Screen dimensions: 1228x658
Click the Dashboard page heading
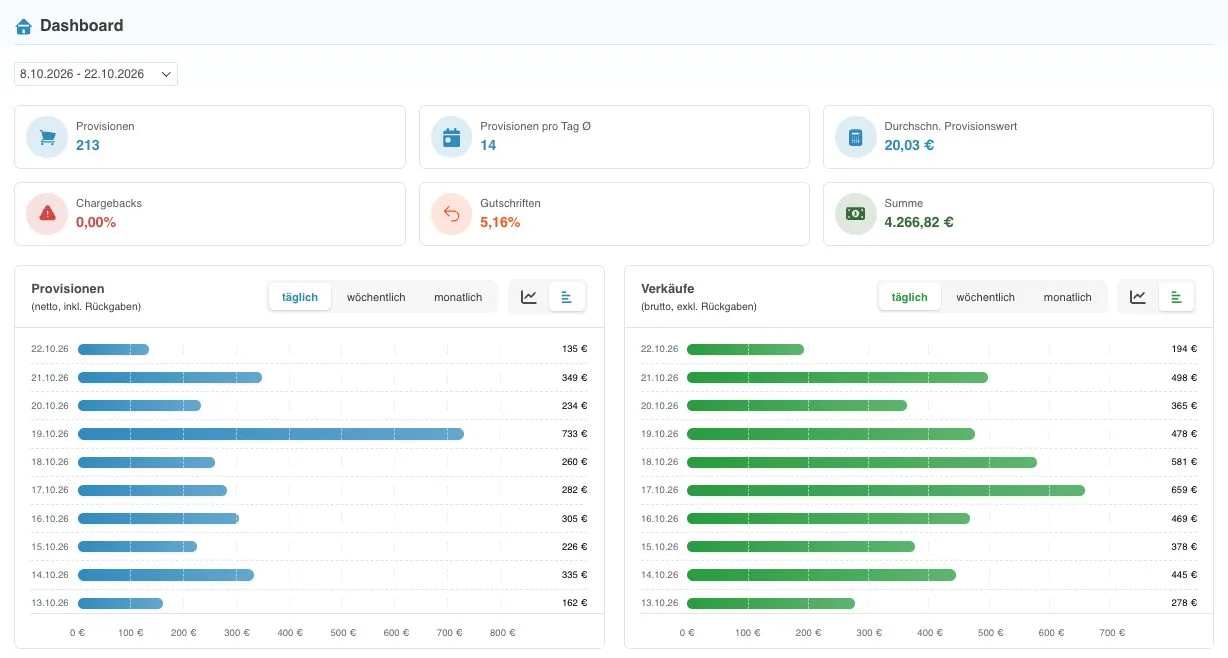pos(82,26)
